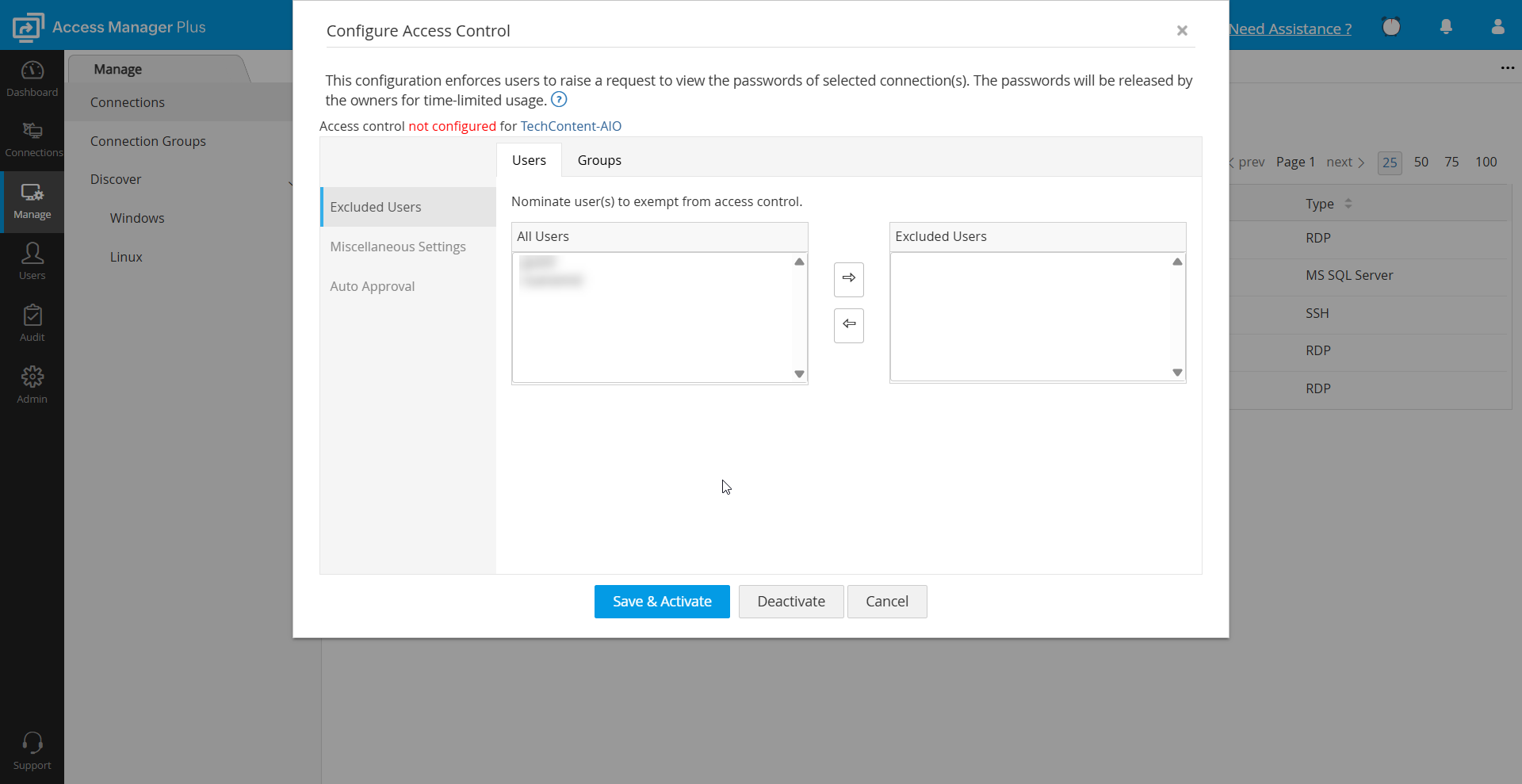
Task: Open the user profile icon
Action: click(1497, 27)
